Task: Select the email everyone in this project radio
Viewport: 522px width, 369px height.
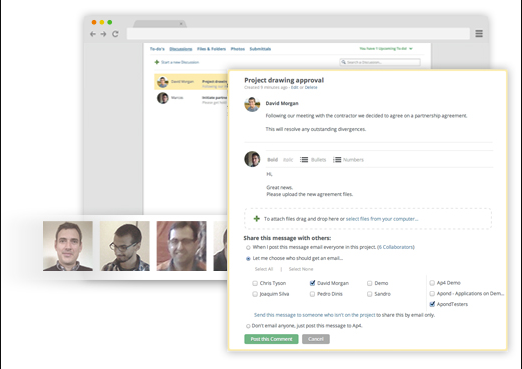Action: click(248, 248)
